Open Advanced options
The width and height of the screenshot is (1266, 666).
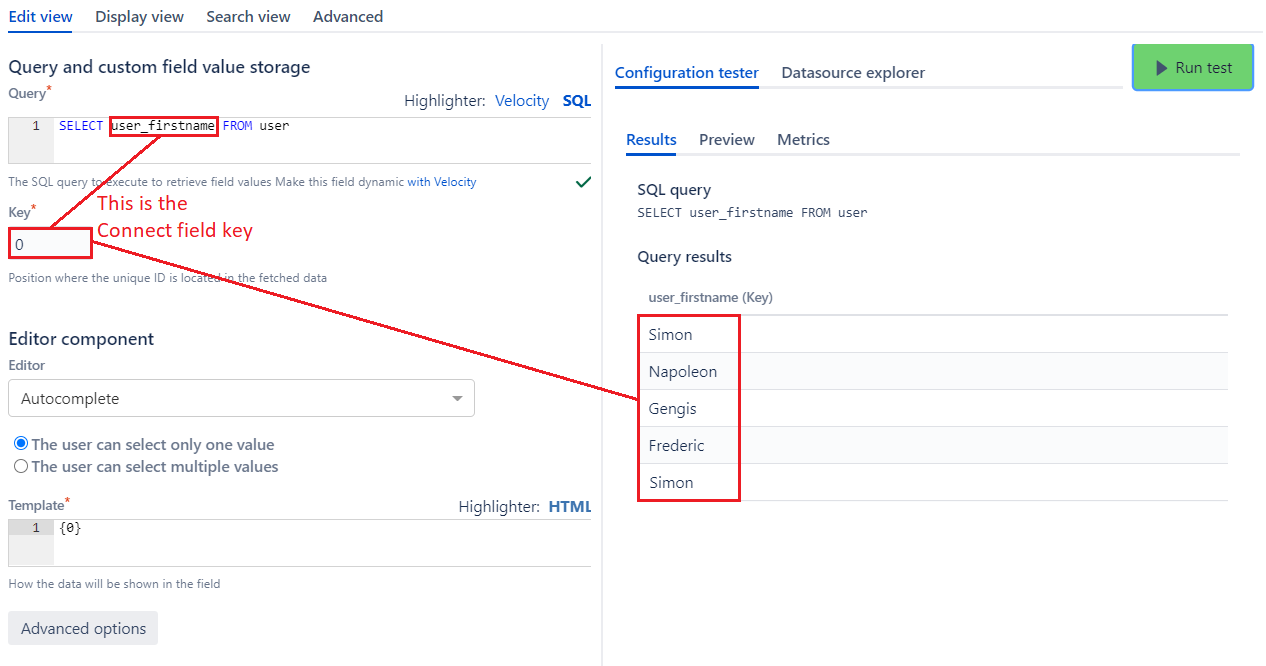[83, 628]
